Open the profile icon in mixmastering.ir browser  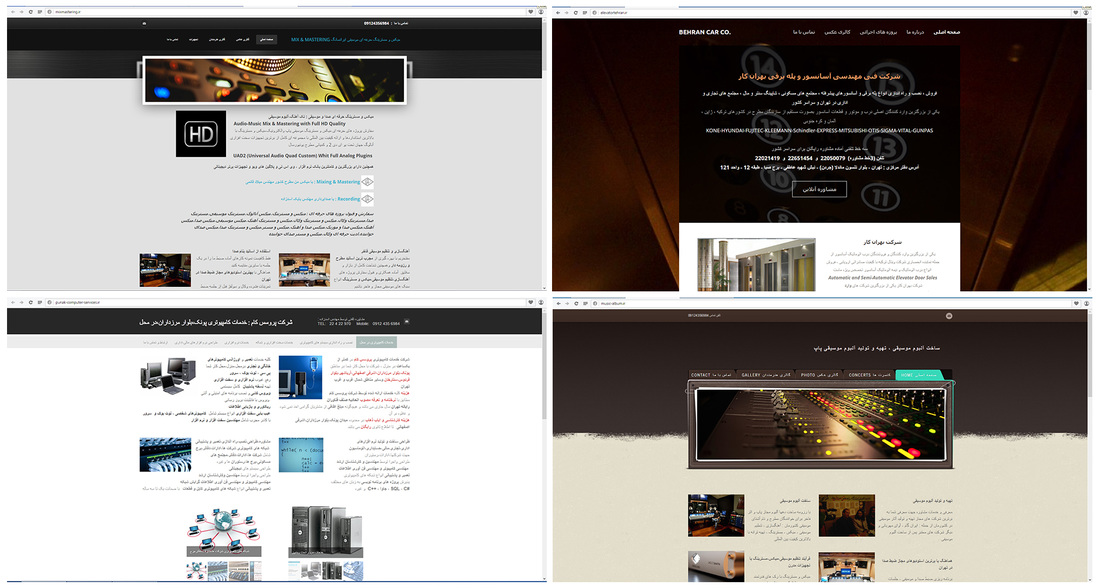point(540,11)
